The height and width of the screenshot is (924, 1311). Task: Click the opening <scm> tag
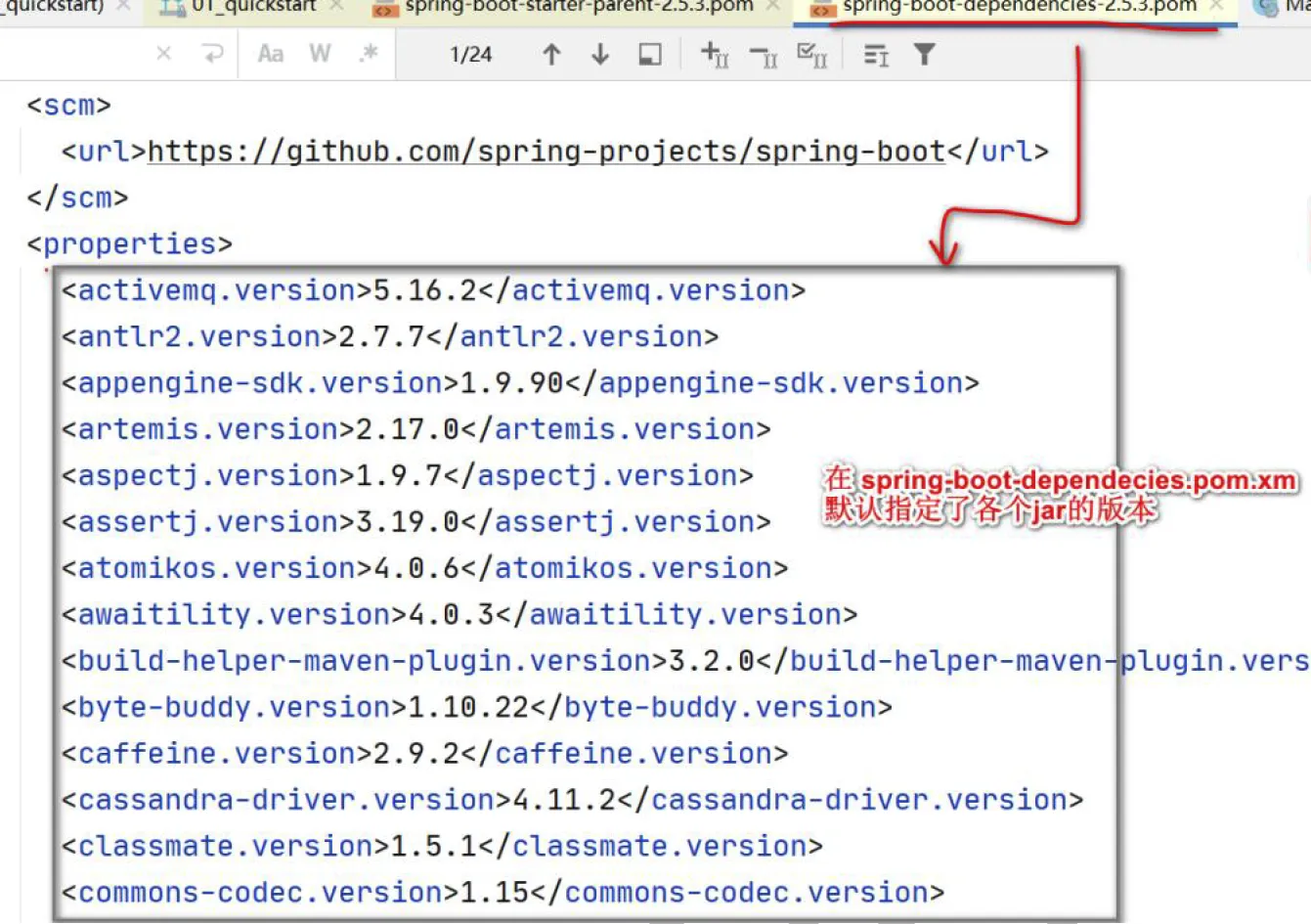68,106
